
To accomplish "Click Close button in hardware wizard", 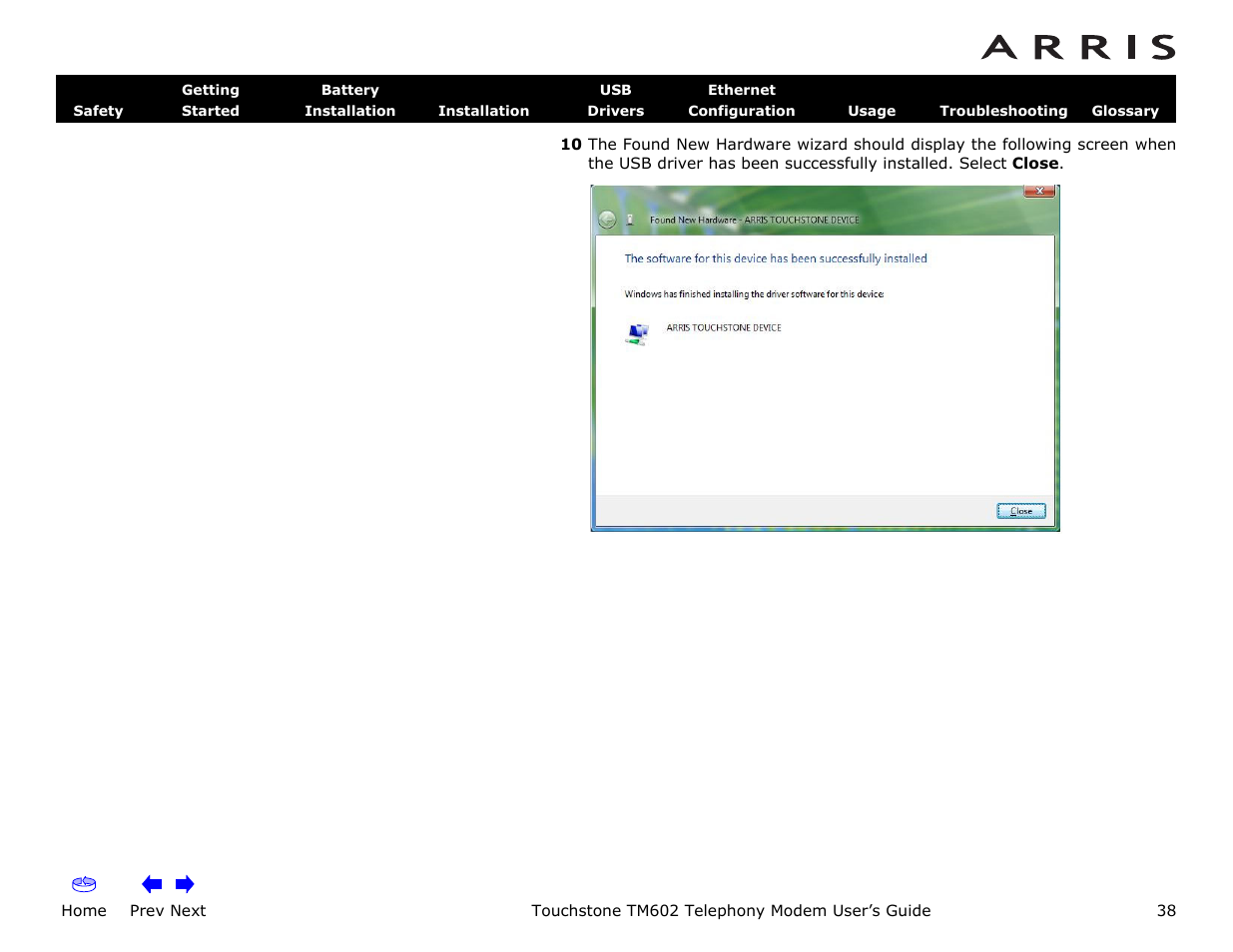I will [x=1021, y=511].
